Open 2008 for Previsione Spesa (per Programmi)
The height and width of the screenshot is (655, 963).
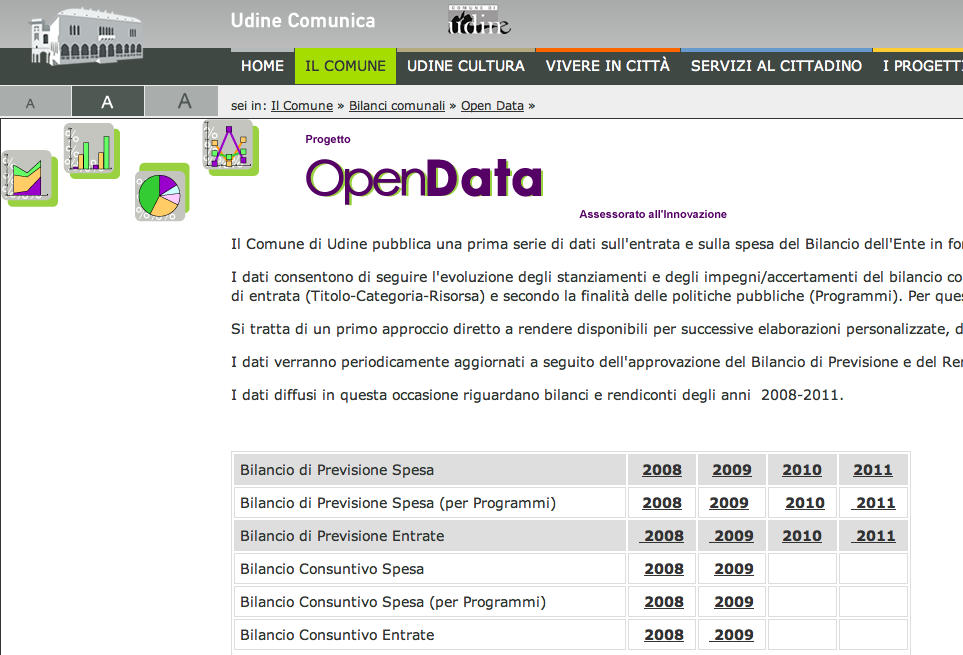pyautogui.click(x=662, y=503)
